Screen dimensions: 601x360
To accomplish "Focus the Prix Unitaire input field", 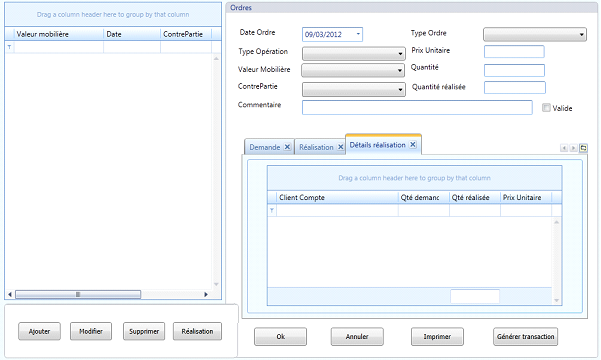I will pos(514,51).
